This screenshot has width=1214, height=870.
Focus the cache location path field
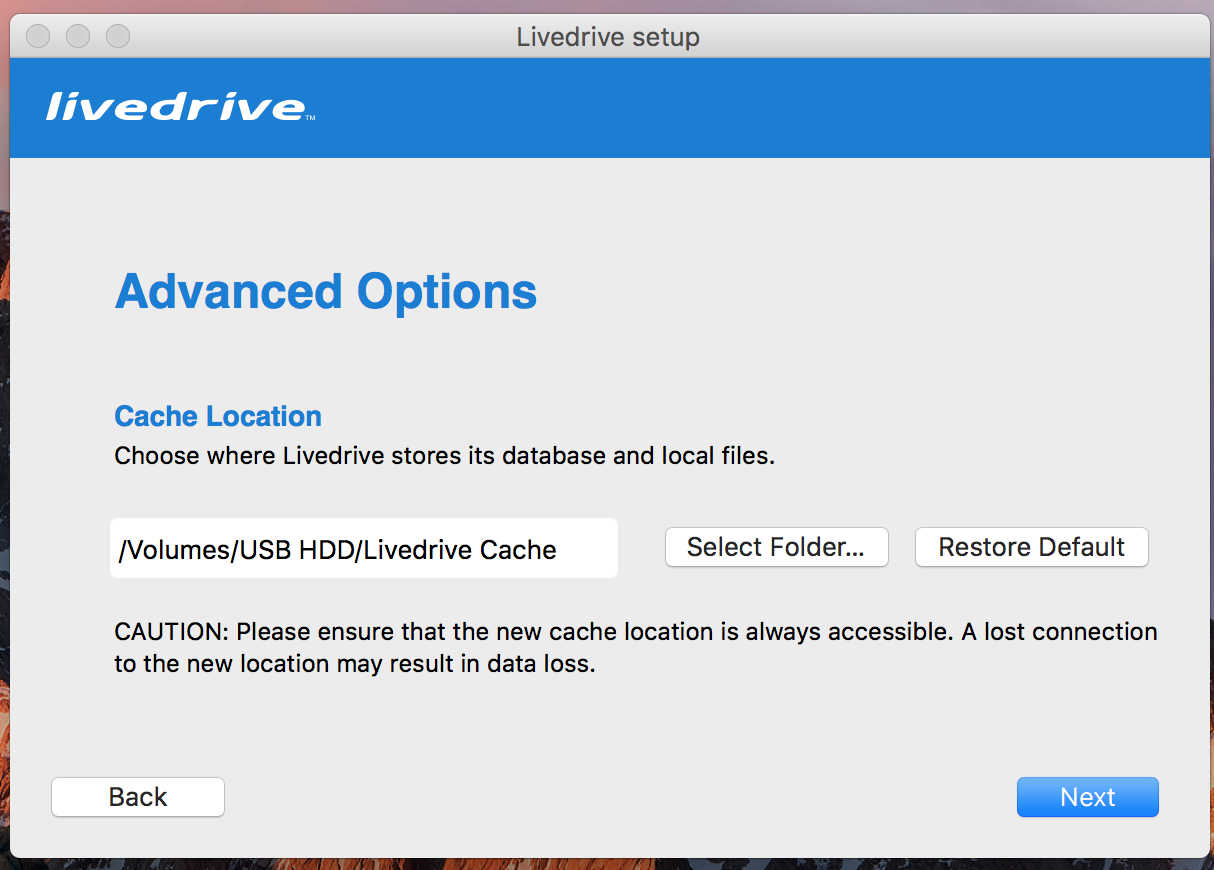(364, 548)
